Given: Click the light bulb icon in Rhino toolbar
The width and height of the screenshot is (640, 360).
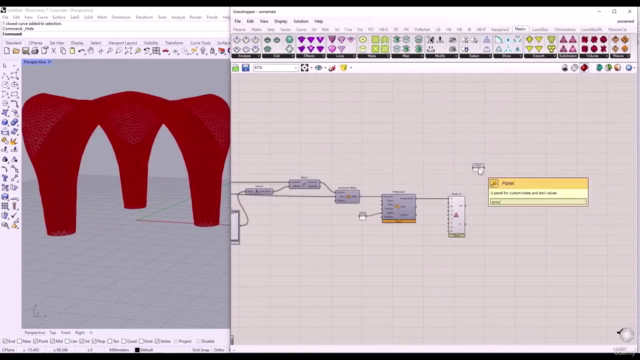Looking at the screenshot, I should pyautogui.click(x=203, y=51).
